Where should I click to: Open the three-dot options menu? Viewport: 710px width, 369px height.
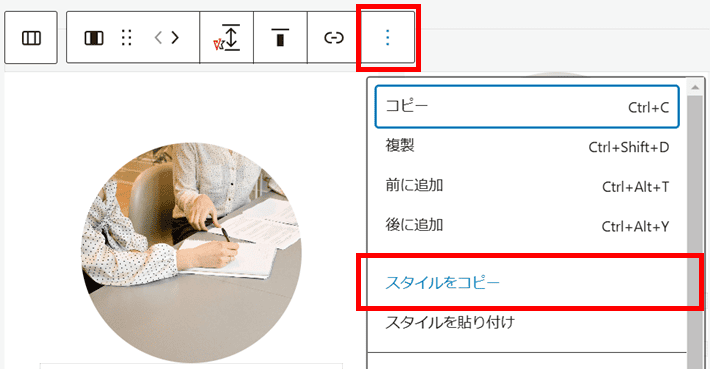pos(388,38)
